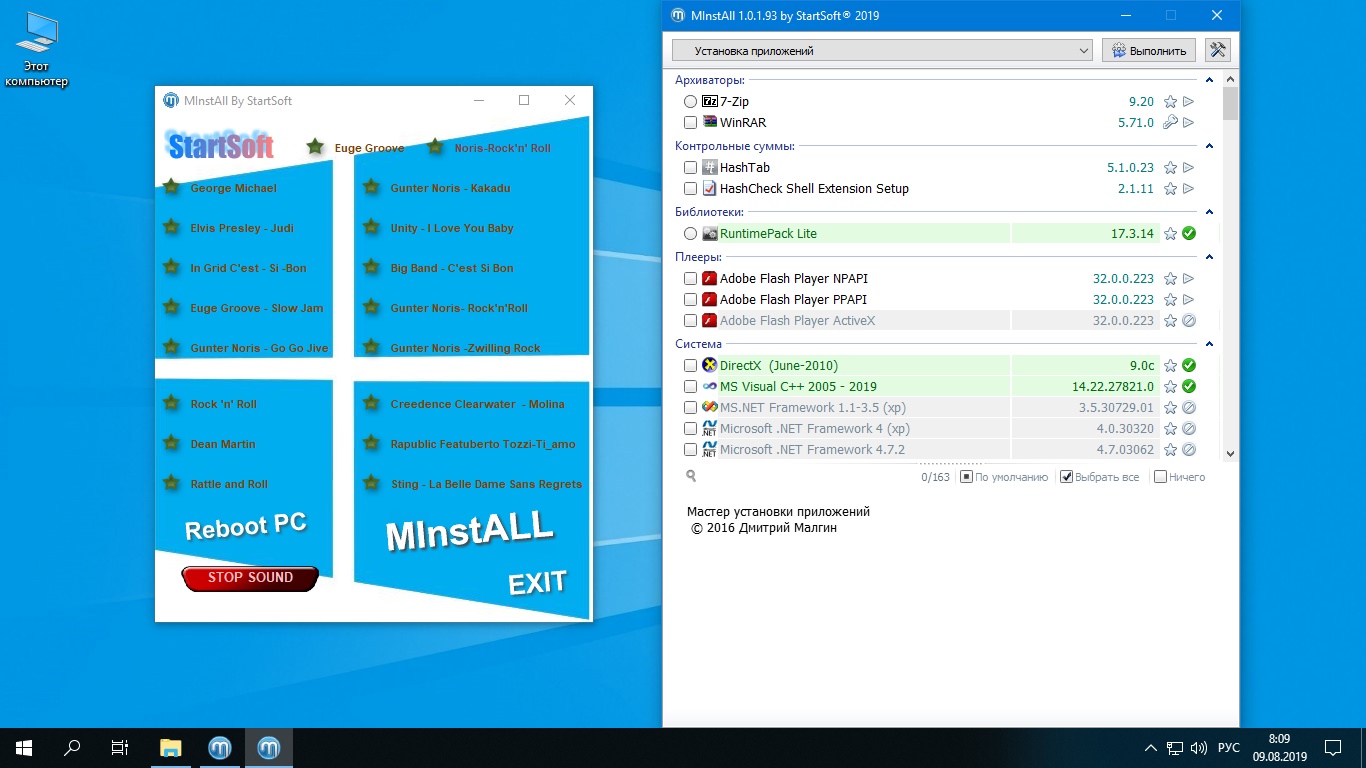Click the app list vertical scrollbar thumb
Image resolution: width=1366 pixels, height=768 pixels.
1230,104
